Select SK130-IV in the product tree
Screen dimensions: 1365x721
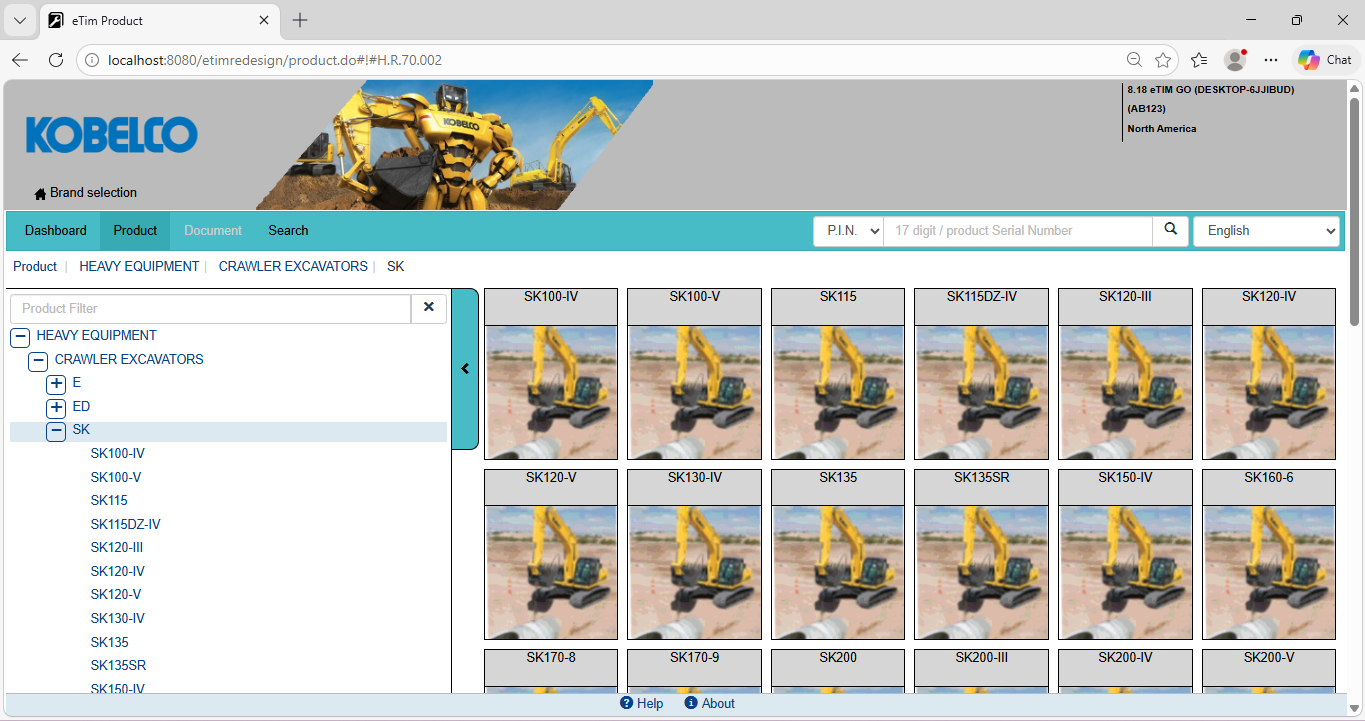click(118, 619)
